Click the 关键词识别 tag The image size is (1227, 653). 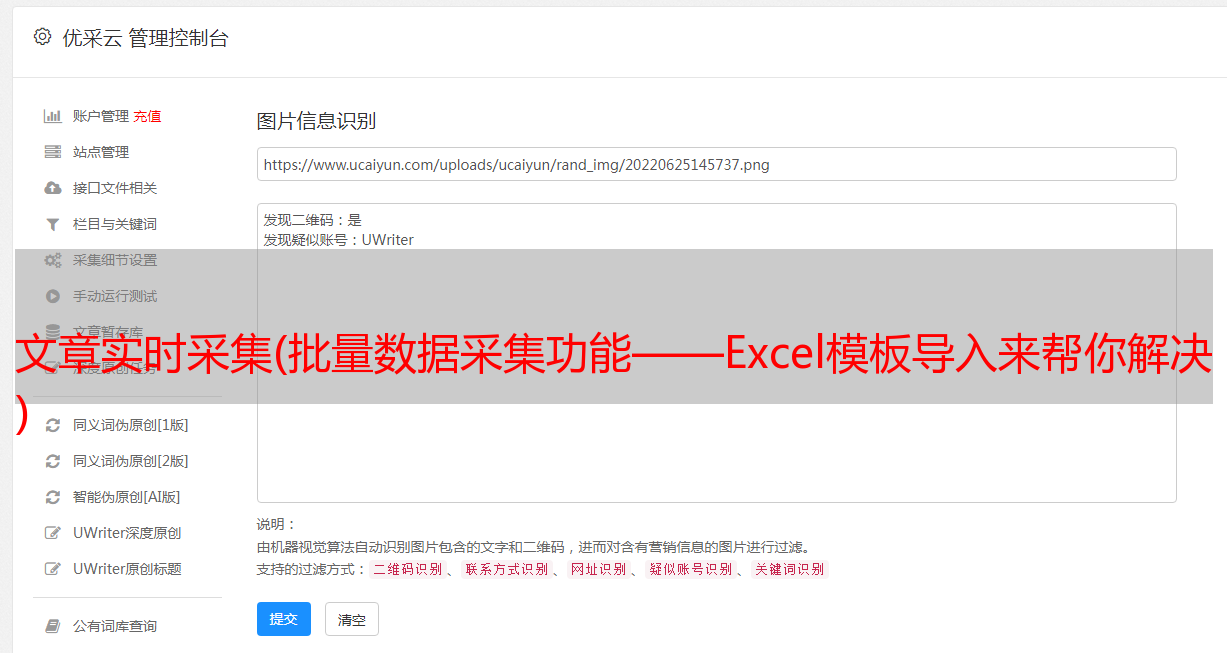tap(790, 569)
